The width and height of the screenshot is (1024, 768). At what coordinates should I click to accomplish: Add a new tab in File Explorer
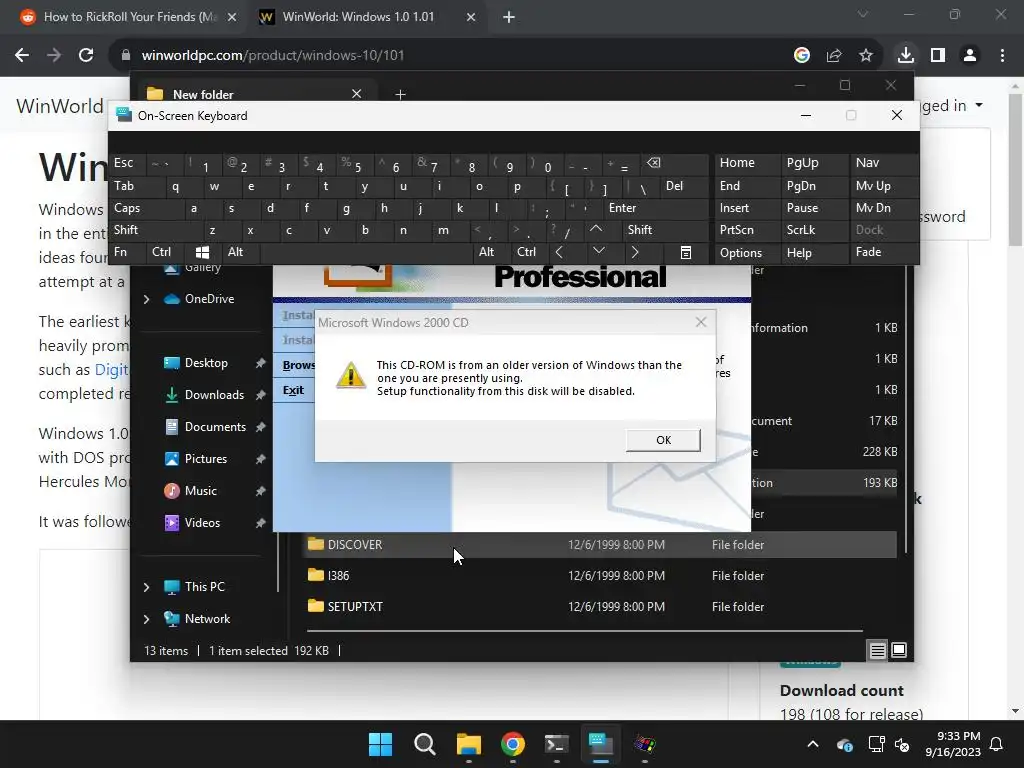[x=400, y=95]
